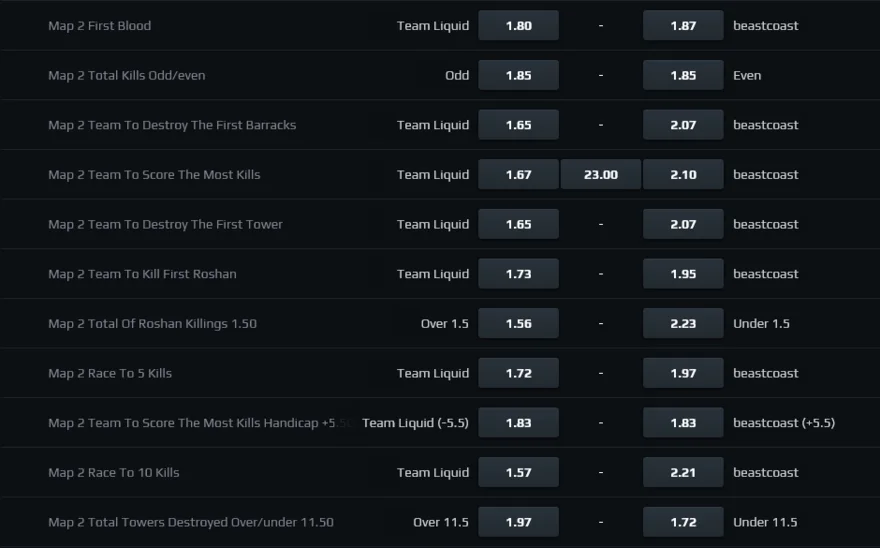Choose Over 11.5 Towers Destroyed at 1.97
Image resolution: width=880 pixels, height=548 pixels.
tap(518, 522)
